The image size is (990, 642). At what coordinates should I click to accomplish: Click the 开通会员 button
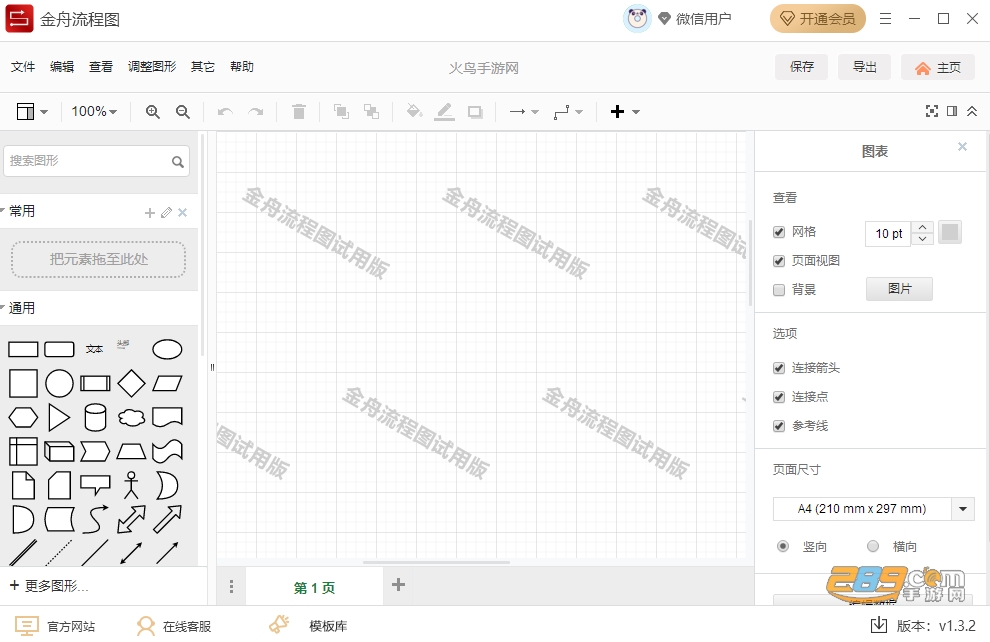[818, 19]
